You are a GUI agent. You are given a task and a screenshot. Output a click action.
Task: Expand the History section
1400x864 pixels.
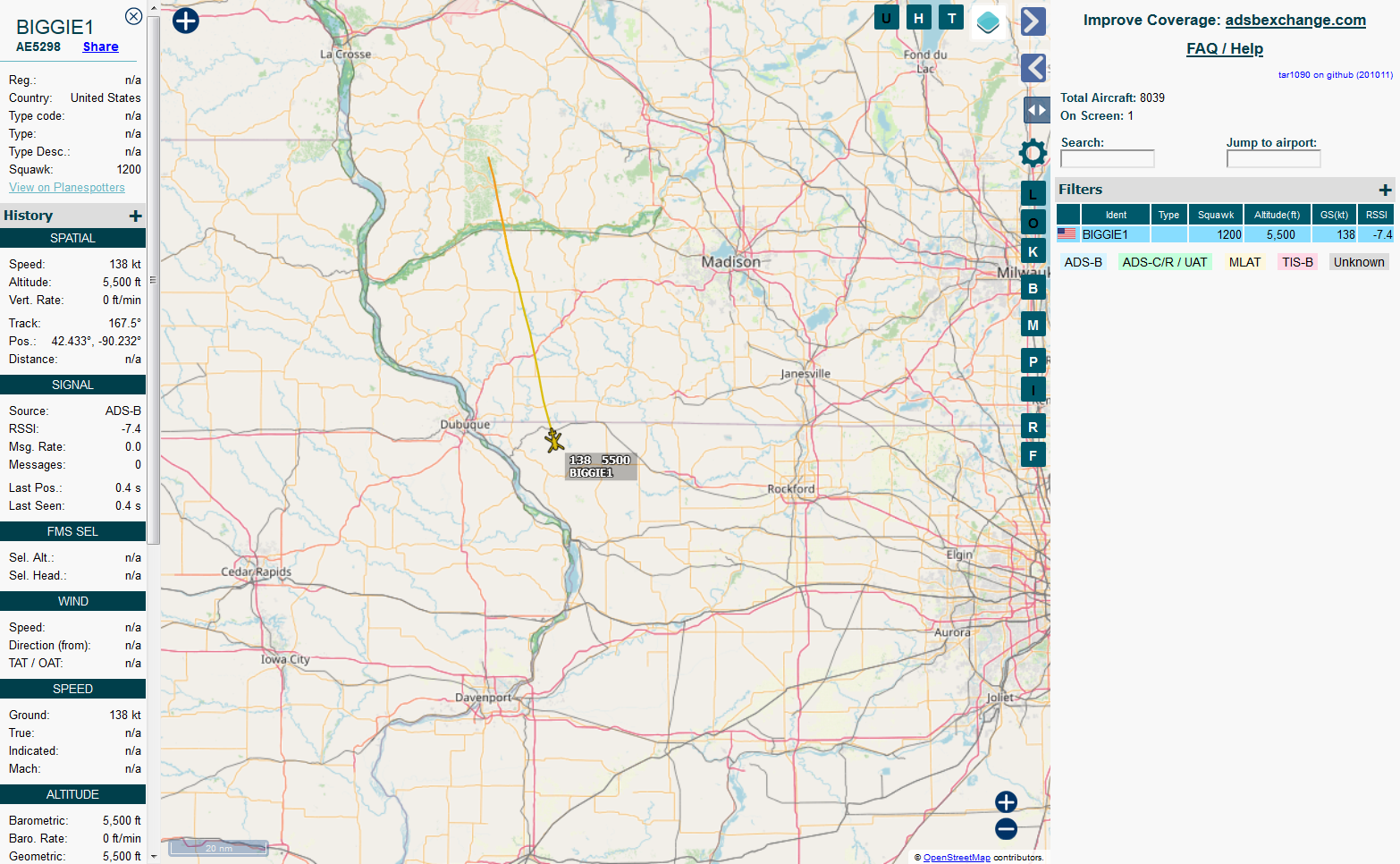click(135, 216)
